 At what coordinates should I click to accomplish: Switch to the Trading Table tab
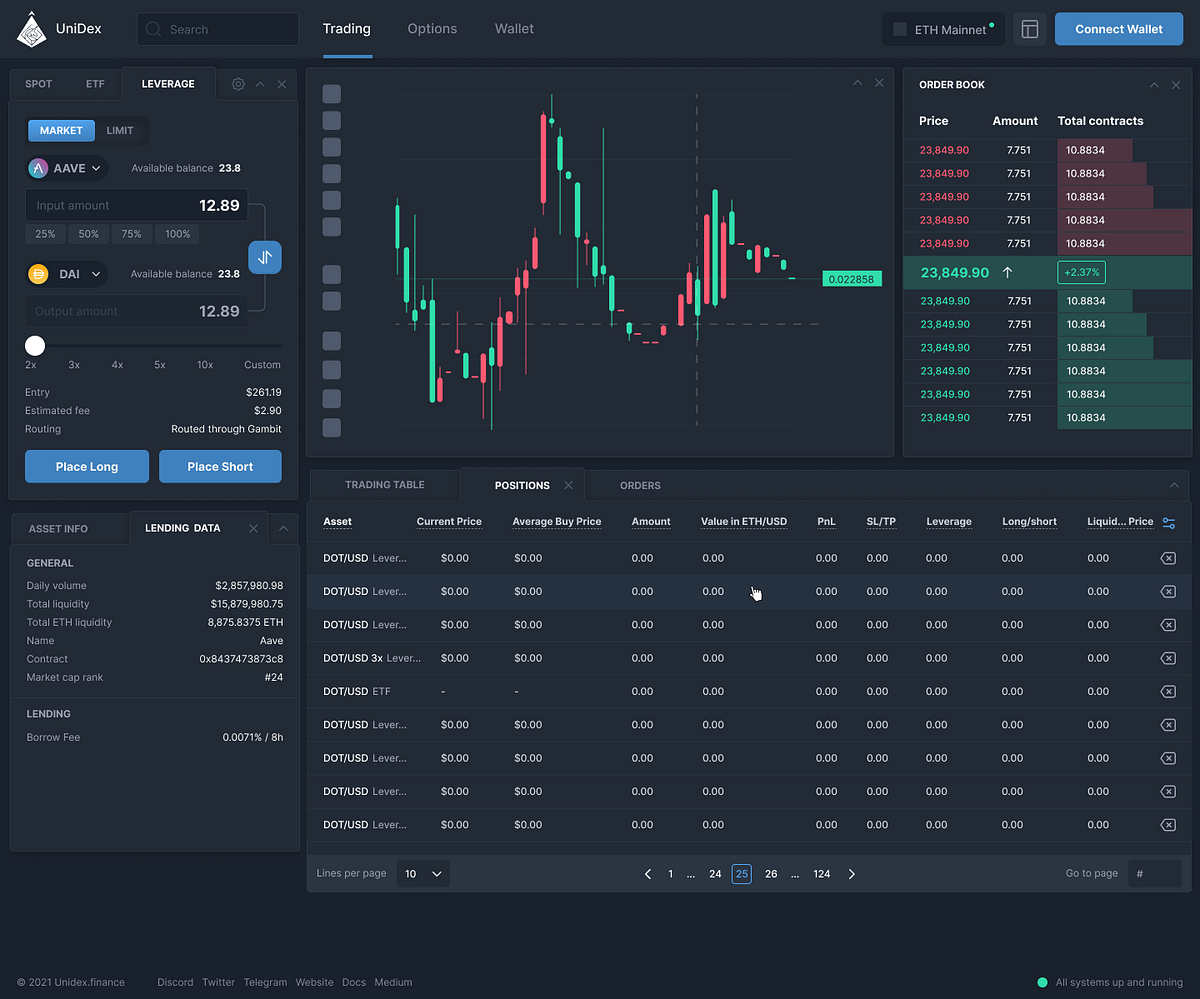pyautogui.click(x=385, y=485)
